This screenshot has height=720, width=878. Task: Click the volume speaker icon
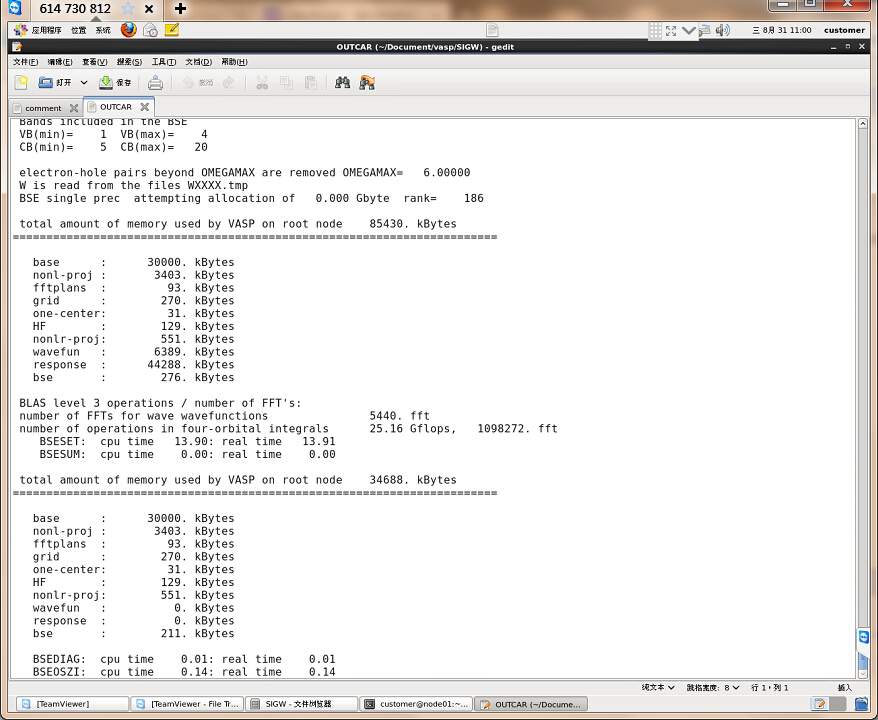[x=722, y=30]
